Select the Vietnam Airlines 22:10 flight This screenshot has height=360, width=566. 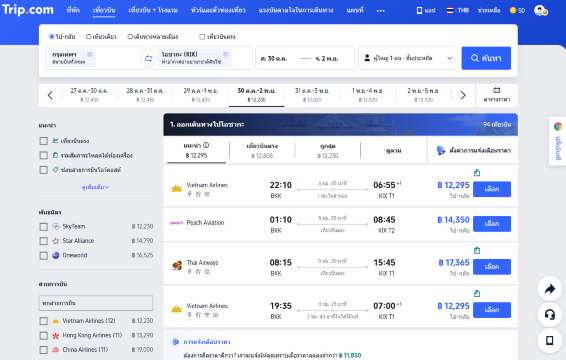pyautogui.click(x=492, y=189)
